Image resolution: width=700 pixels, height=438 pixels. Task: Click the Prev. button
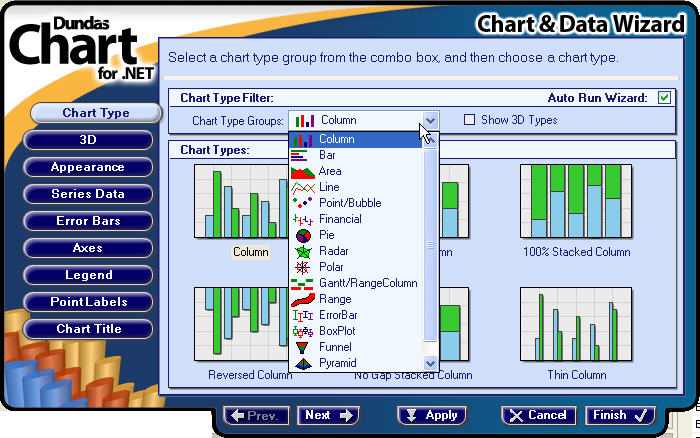click(256, 416)
